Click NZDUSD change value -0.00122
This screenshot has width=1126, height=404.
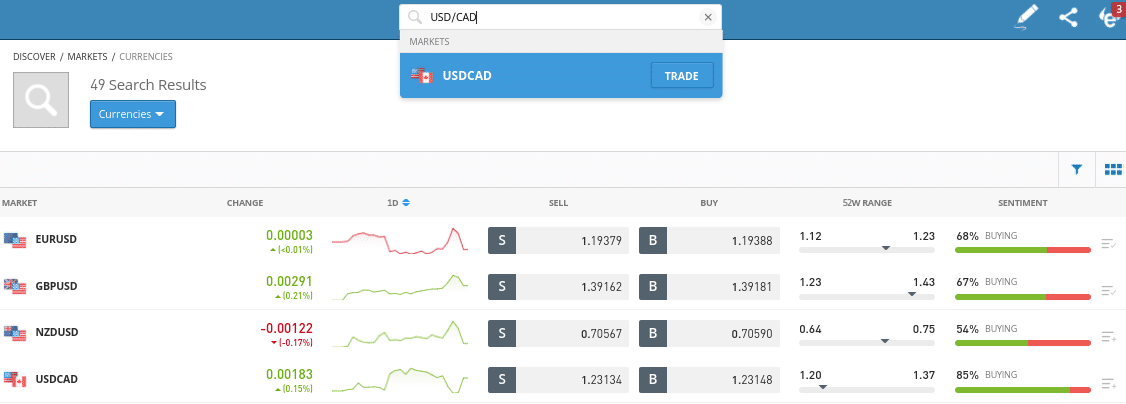point(287,328)
